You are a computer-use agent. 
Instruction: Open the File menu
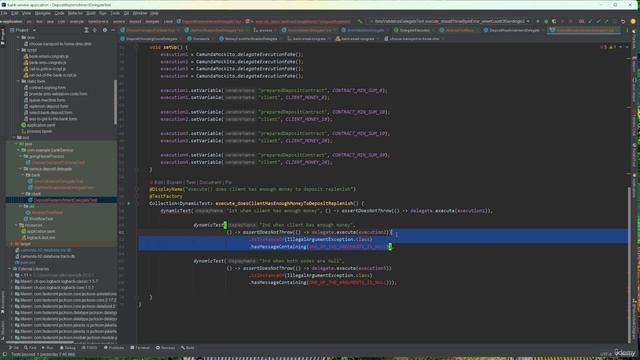(4, 13)
